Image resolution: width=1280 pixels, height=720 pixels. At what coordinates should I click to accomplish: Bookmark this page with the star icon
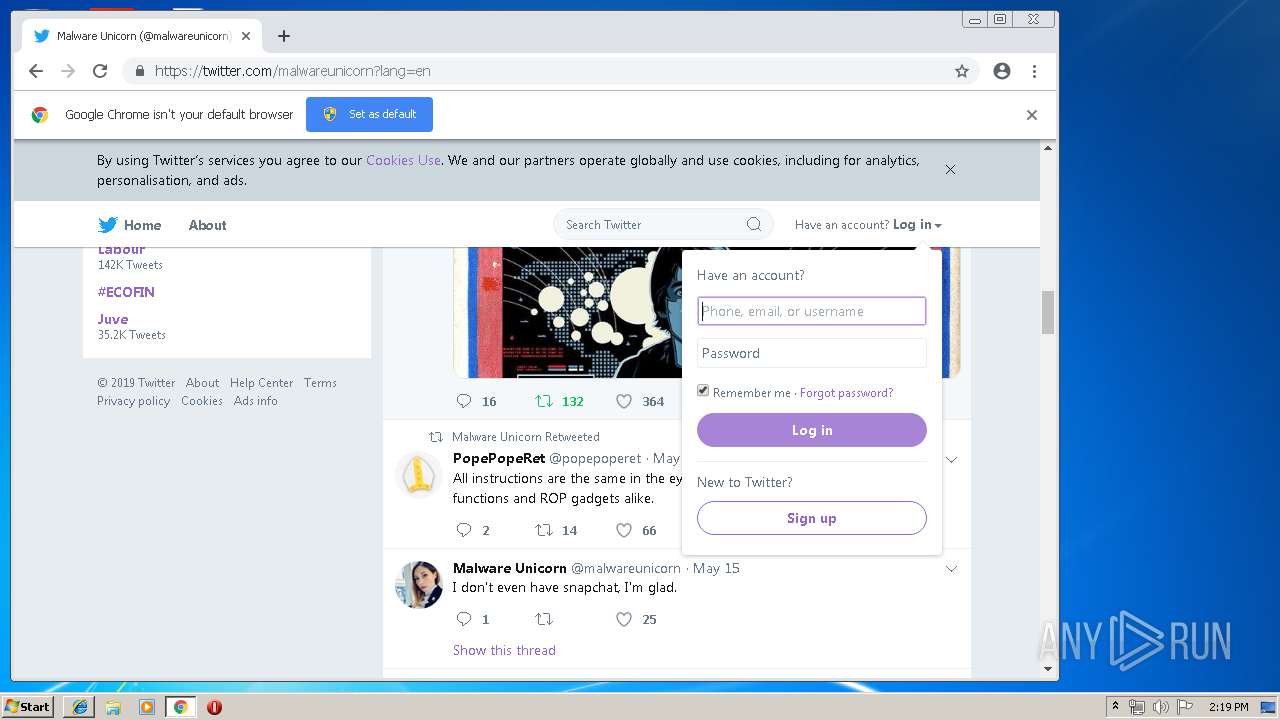pos(962,71)
